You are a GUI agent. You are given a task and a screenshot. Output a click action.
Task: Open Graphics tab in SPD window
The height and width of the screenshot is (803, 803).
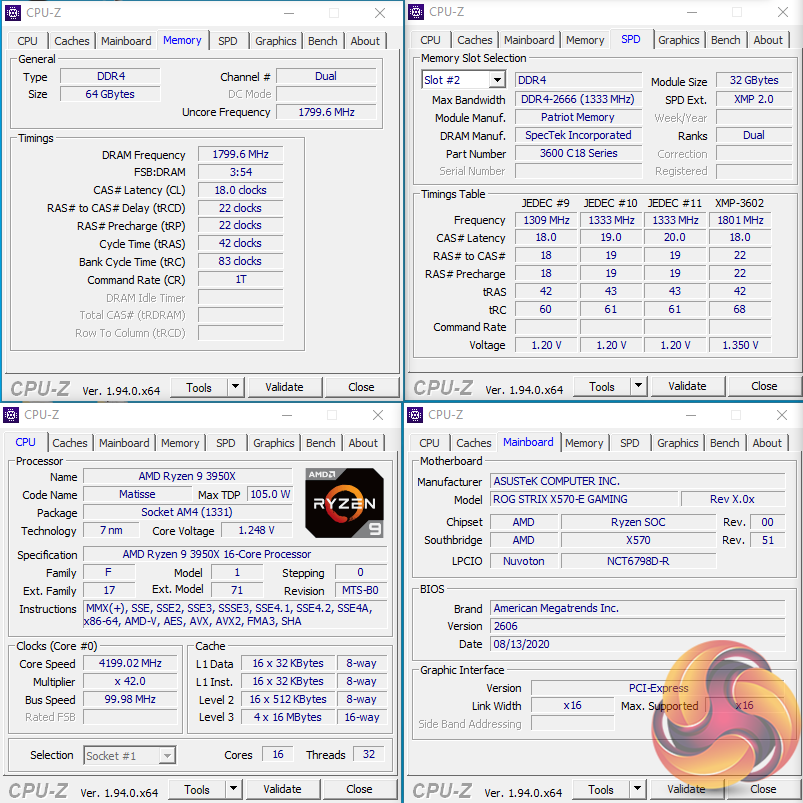click(679, 40)
